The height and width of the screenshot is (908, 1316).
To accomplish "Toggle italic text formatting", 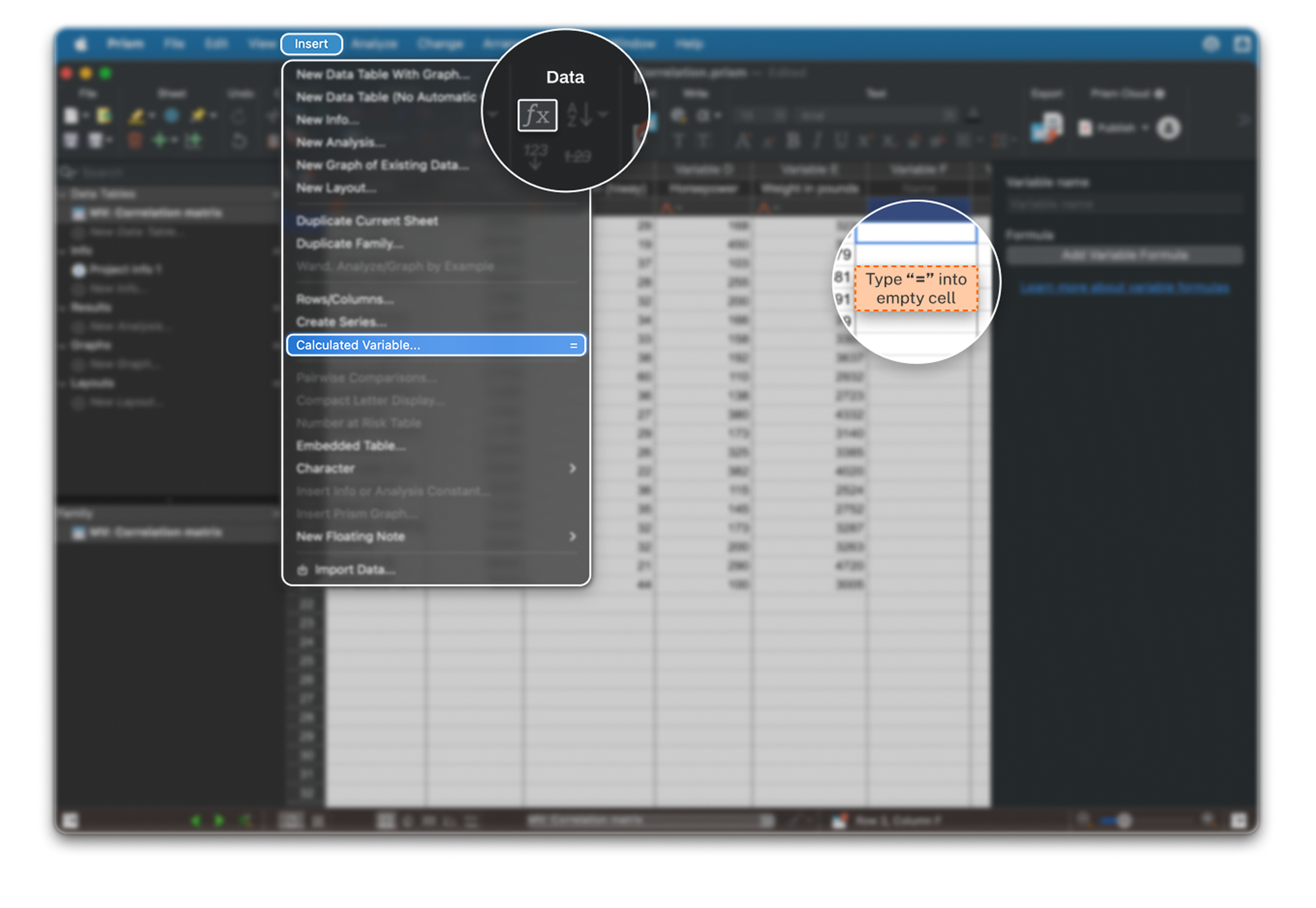I will pos(817,140).
